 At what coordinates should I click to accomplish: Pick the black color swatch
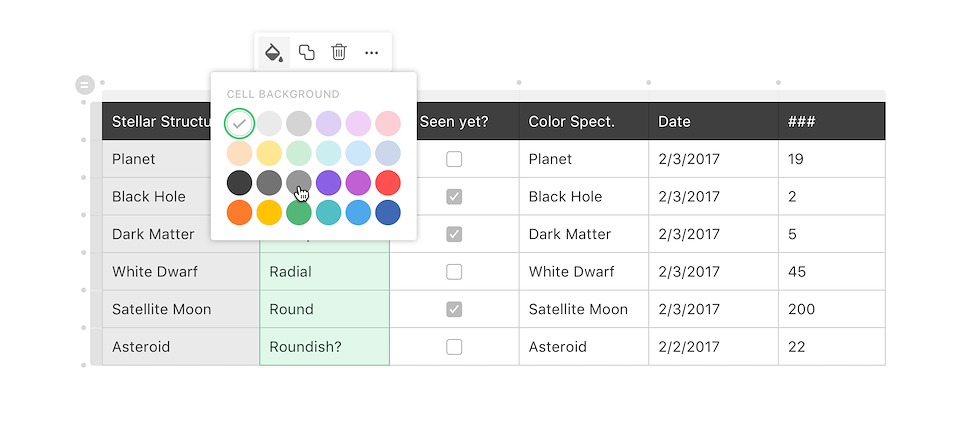tap(239, 183)
